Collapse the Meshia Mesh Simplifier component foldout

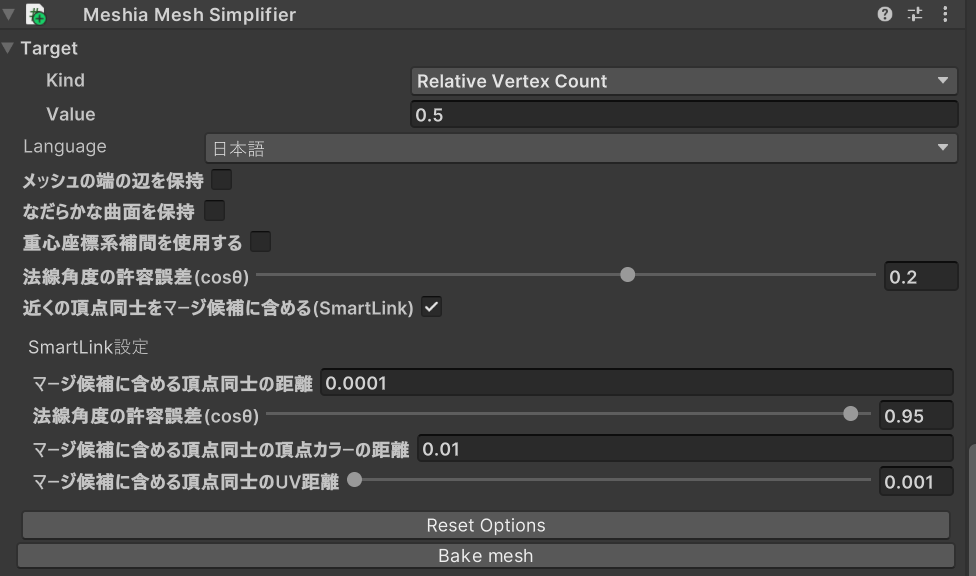point(9,14)
